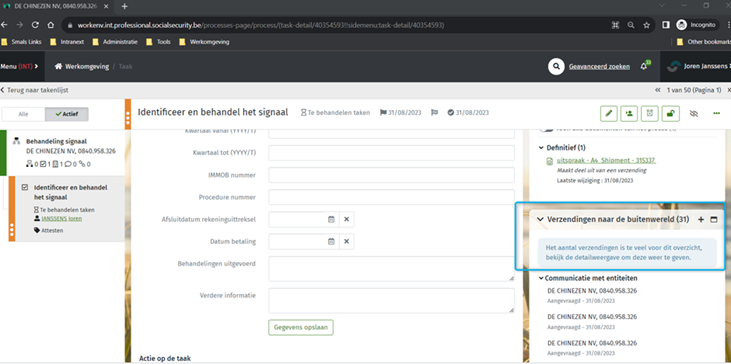Open the uitspraak - A4_Shipment document link
Image resolution: width=731 pixels, height=364 pixels.
[606, 160]
